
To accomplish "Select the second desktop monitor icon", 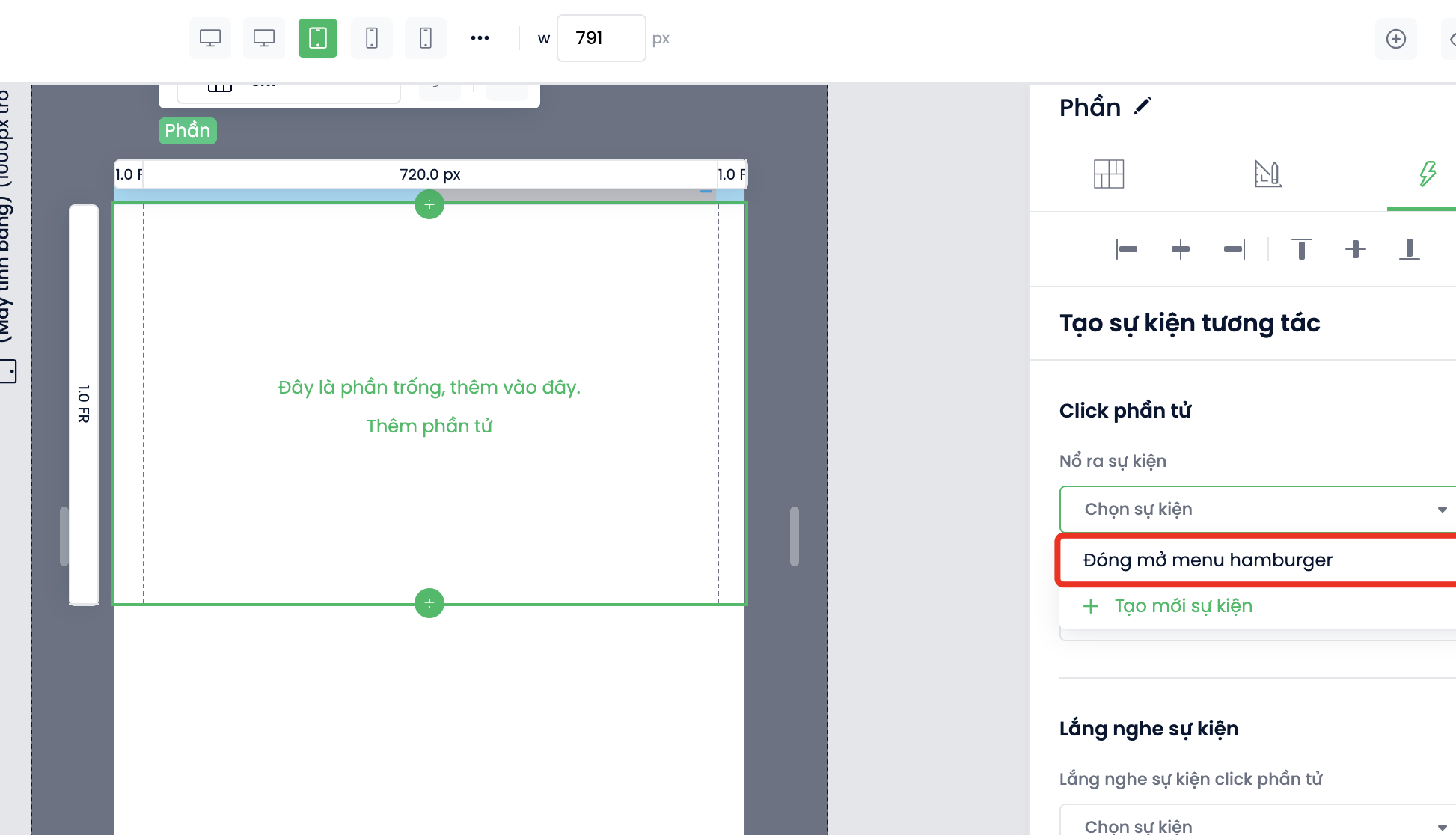I will coord(264,38).
